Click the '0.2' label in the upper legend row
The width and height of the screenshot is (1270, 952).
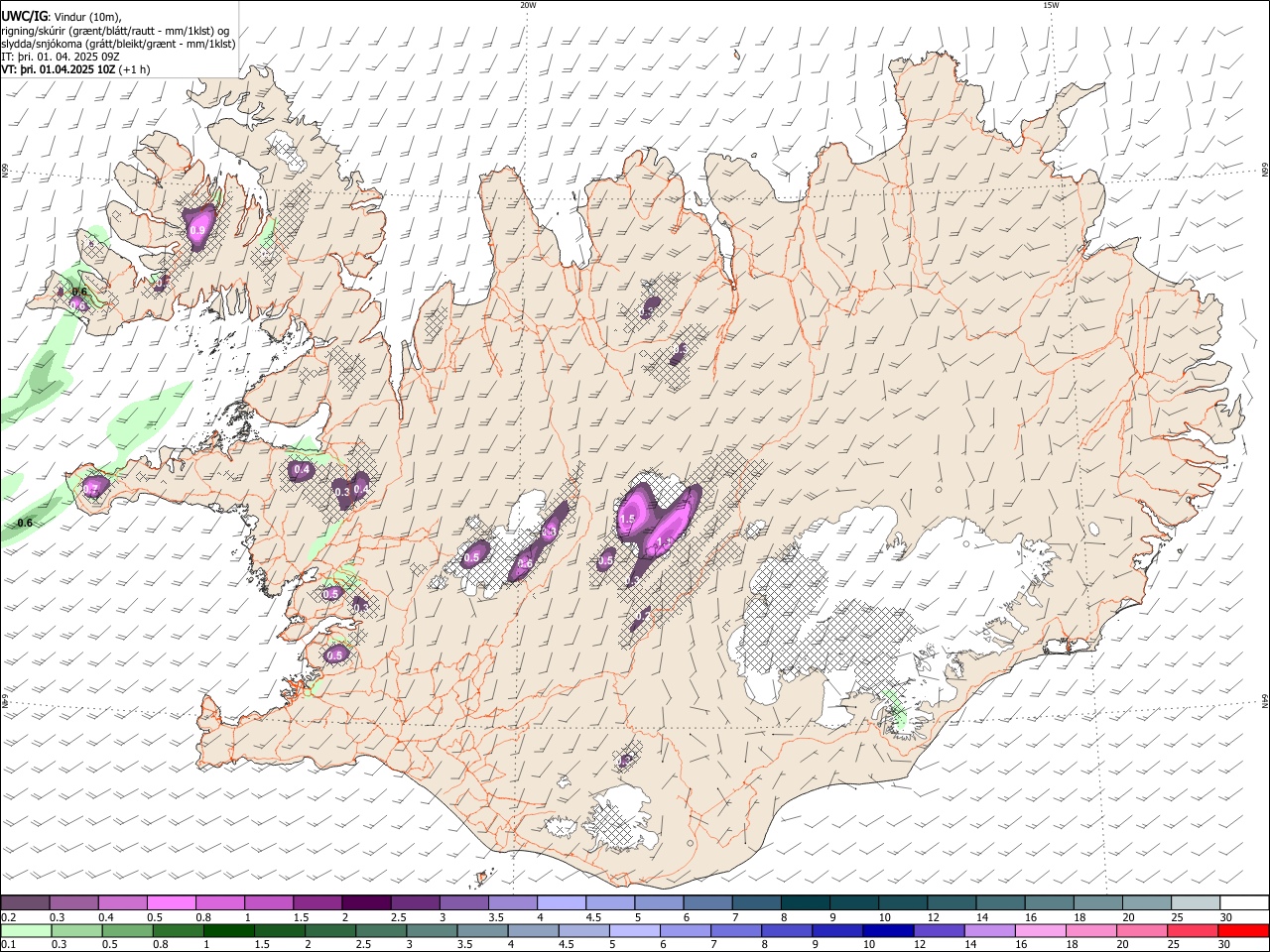pyautogui.click(x=8, y=917)
